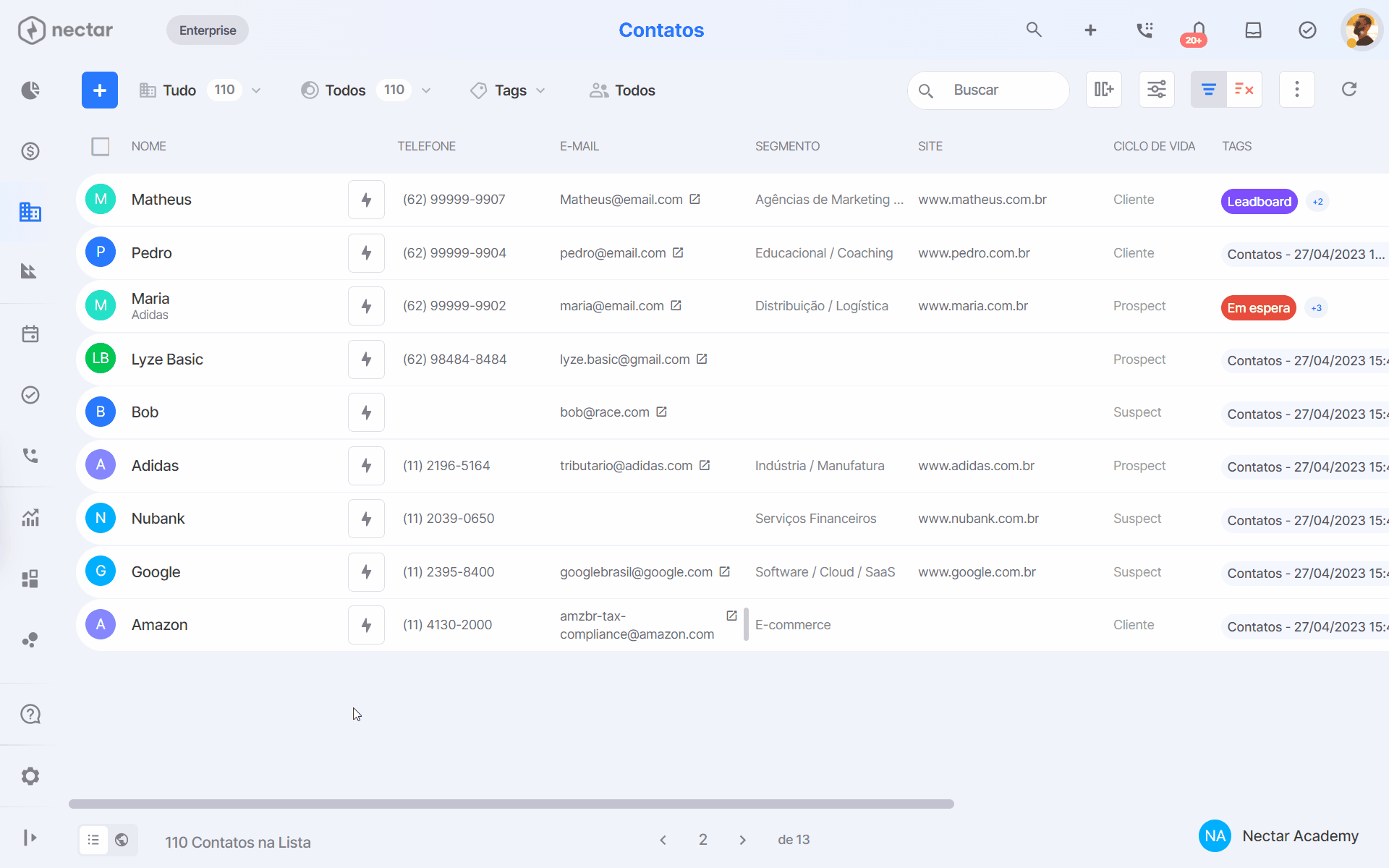The height and width of the screenshot is (868, 1389).
Task: Open settings gear in sidebar
Action: coord(30,776)
